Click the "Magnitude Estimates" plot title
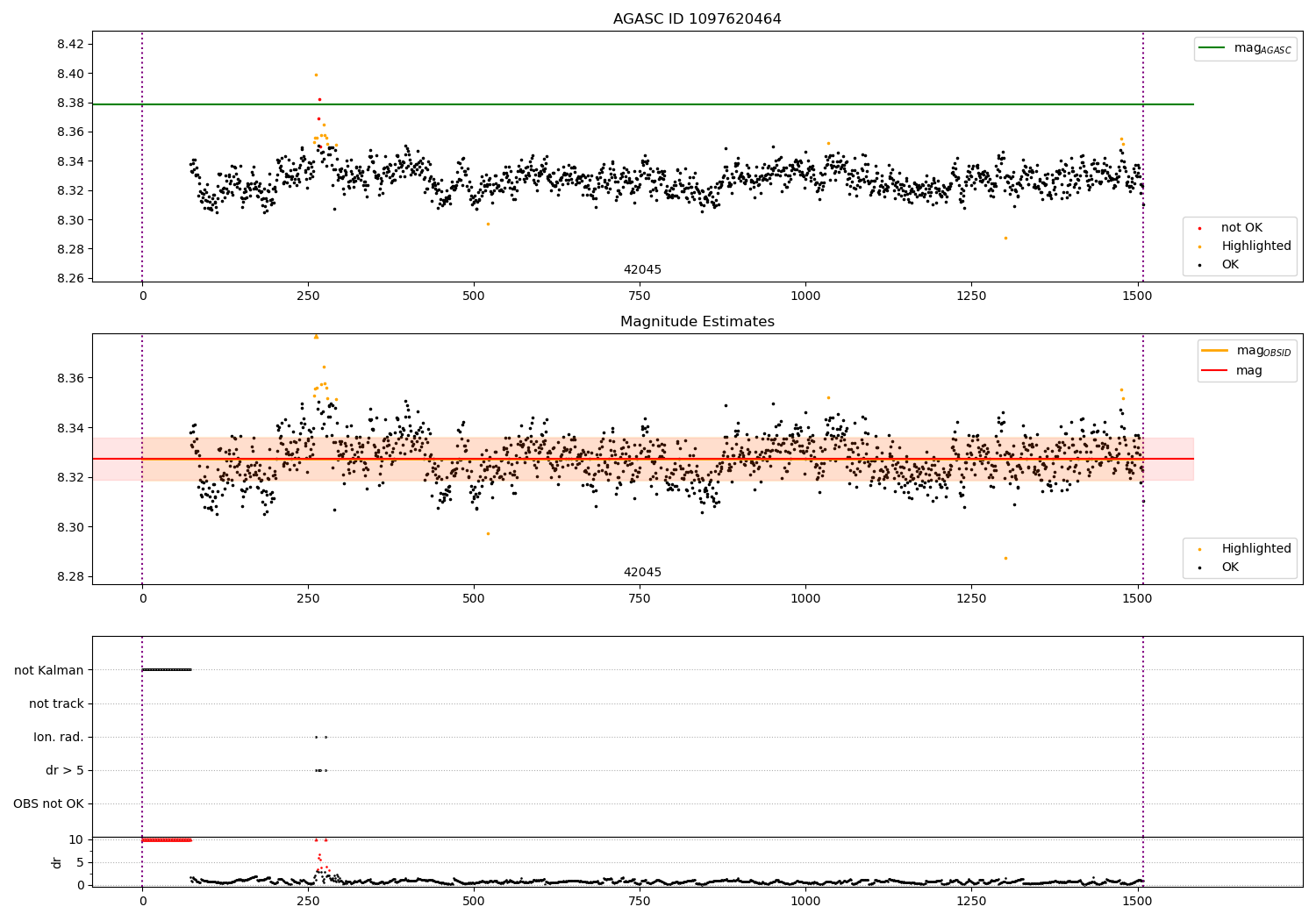1316x921 pixels. (x=697, y=321)
